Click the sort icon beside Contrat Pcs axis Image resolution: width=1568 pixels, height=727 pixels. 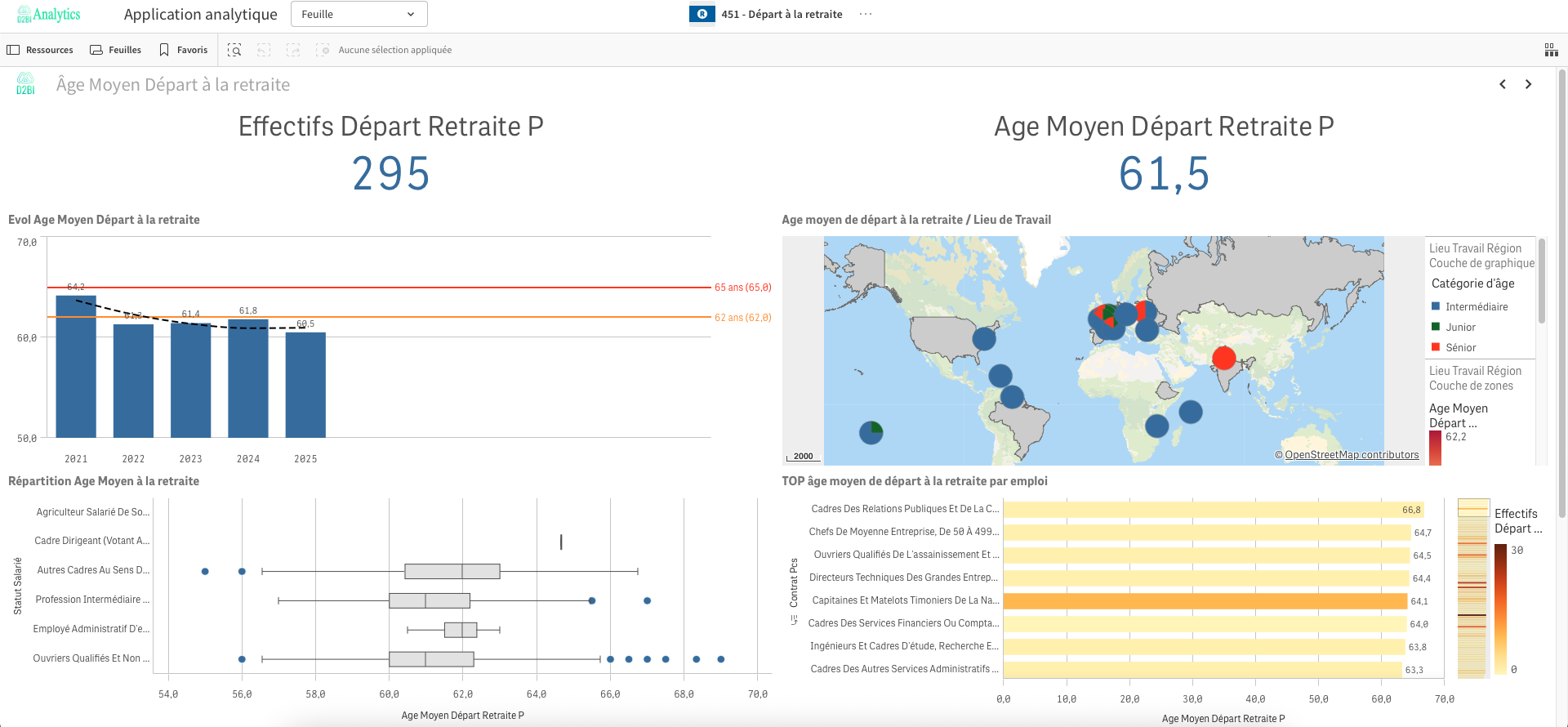[793, 620]
